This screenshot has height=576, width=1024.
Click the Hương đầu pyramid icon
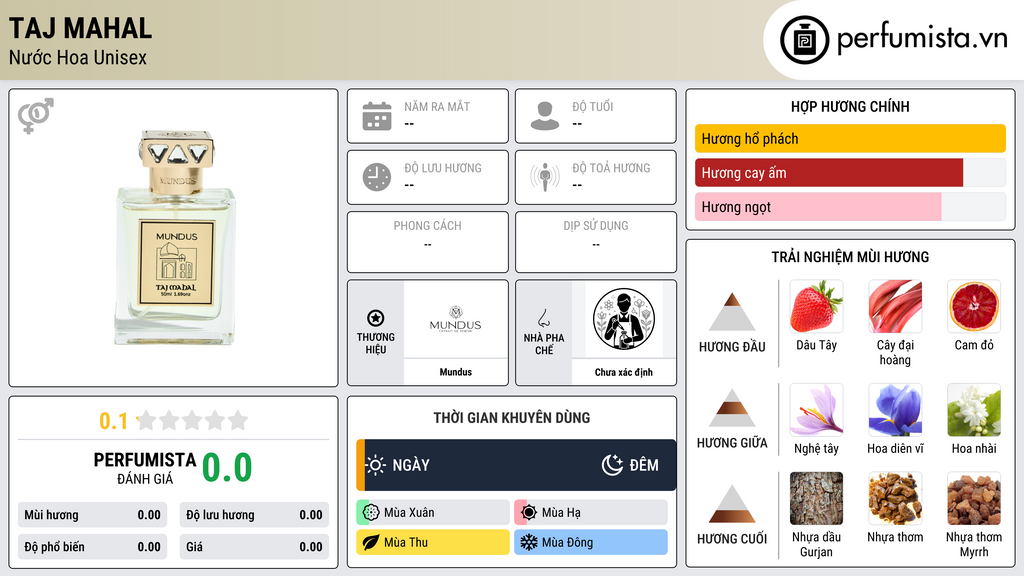(x=732, y=312)
